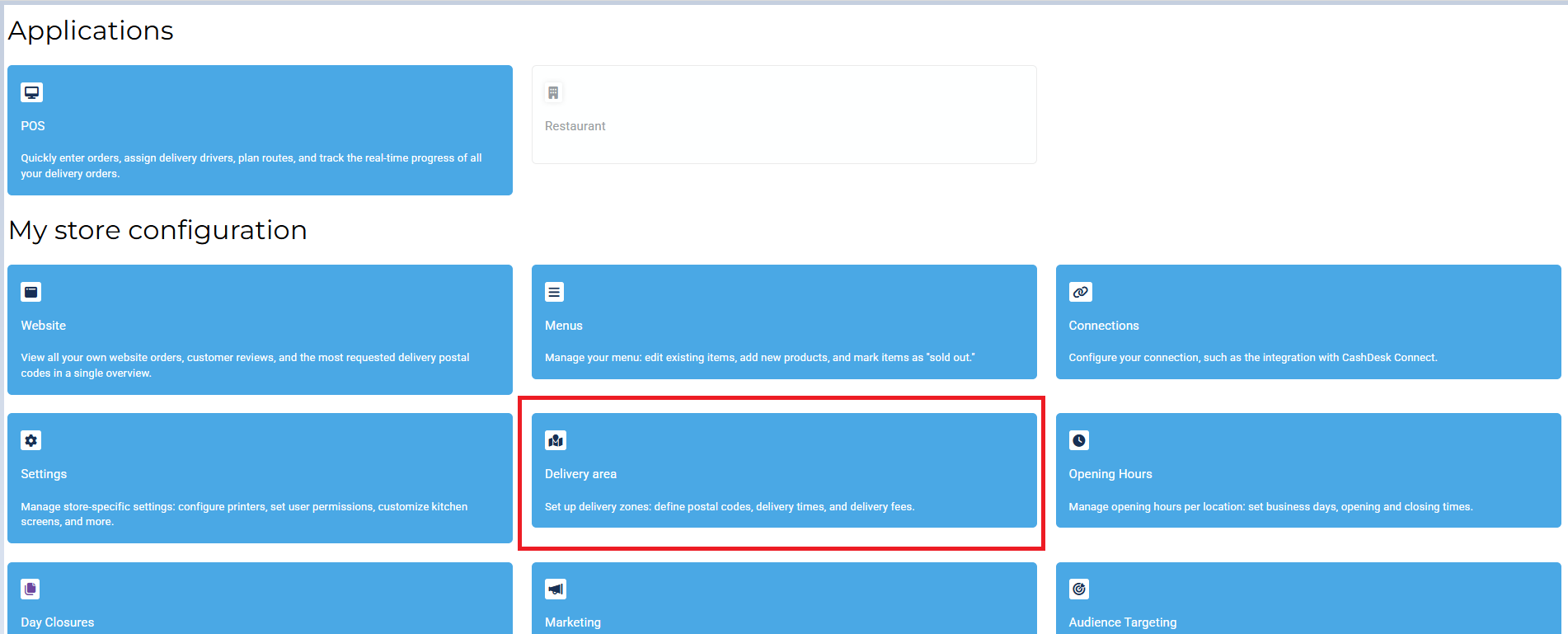This screenshot has height=634, width=1568.
Task: Click the Settings gear icon
Action: (31, 440)
